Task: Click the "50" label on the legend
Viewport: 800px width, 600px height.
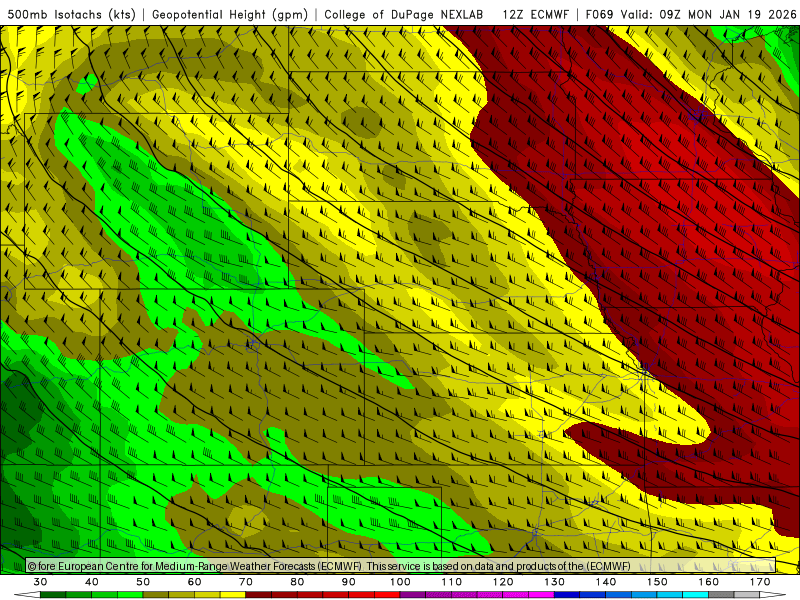Action: (x=143, y=582)
